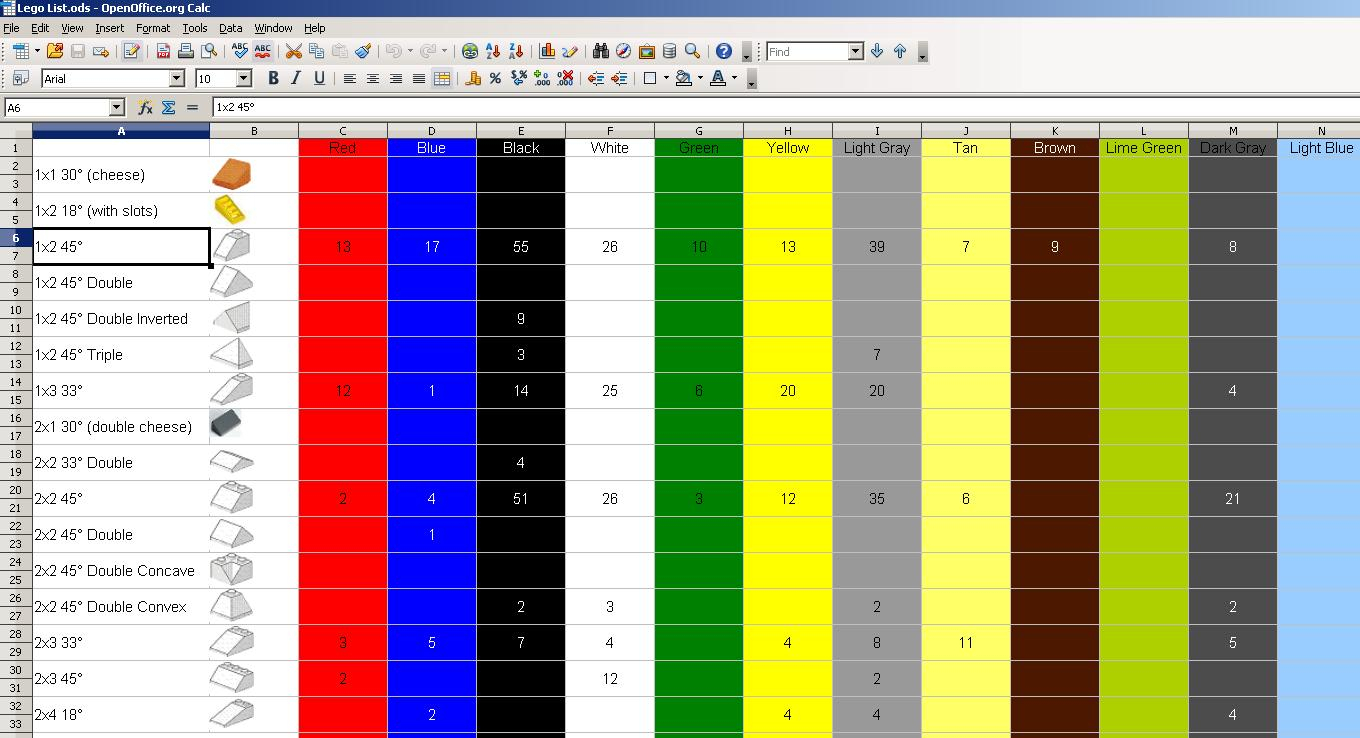Cut selection with scissors icon
This screenshot has width=1360, height=738.
click(x=294, y=51)
